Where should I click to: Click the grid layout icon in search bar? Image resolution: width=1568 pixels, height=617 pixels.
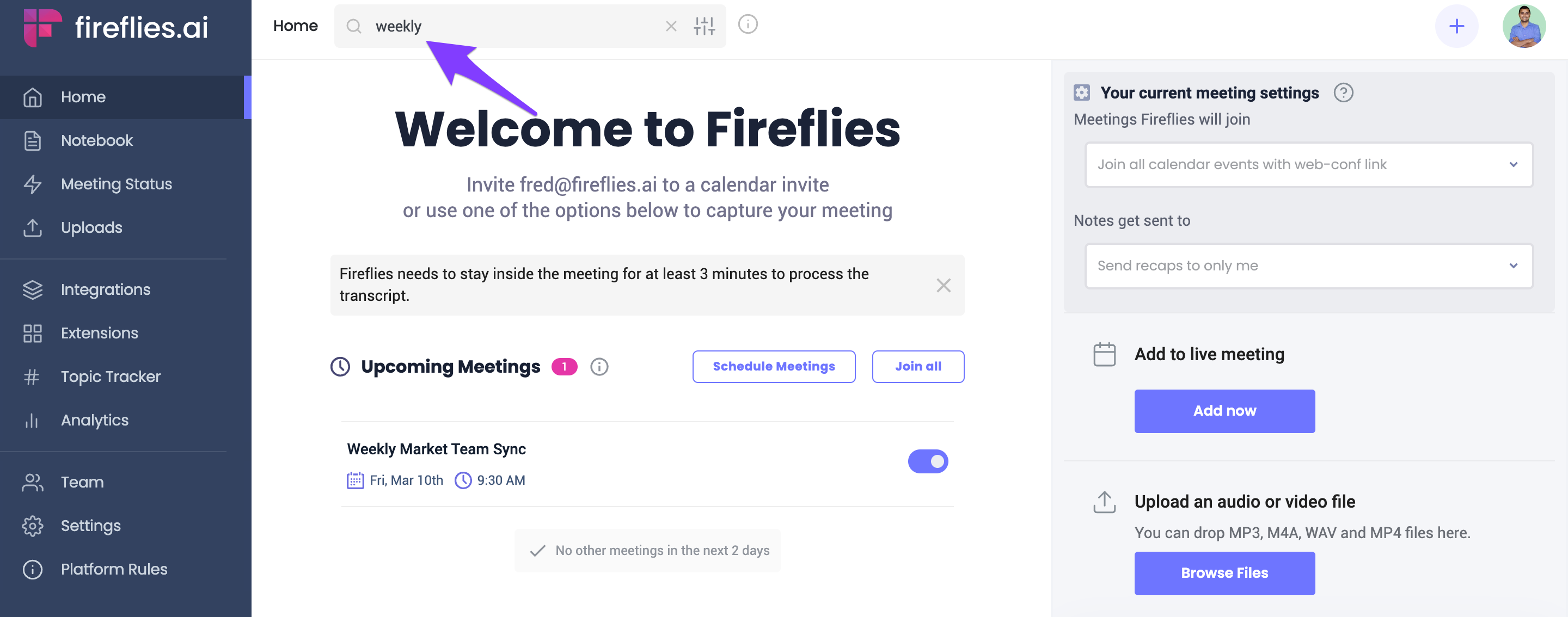click(x=706, y=25)
